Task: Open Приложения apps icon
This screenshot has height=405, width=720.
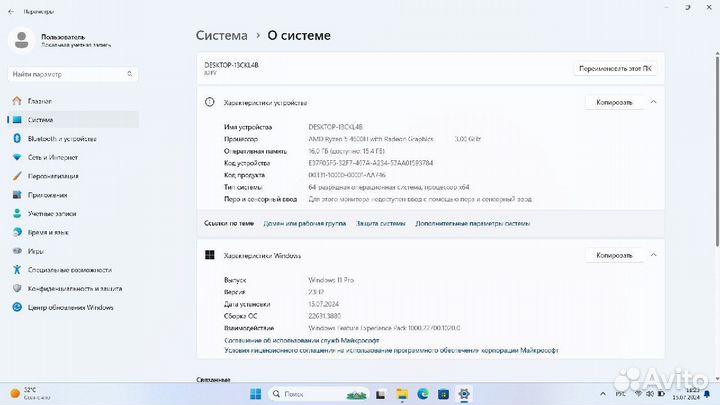Action: click(x=17, y=195)
